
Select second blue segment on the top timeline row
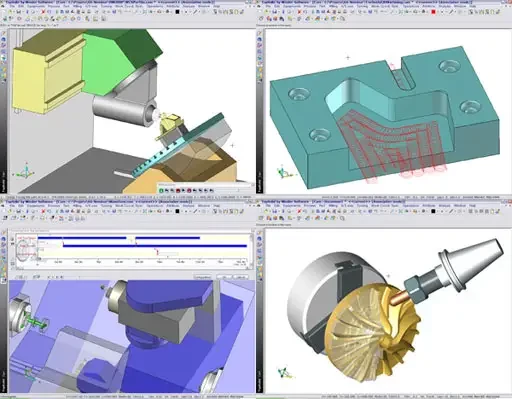(168, 238)
